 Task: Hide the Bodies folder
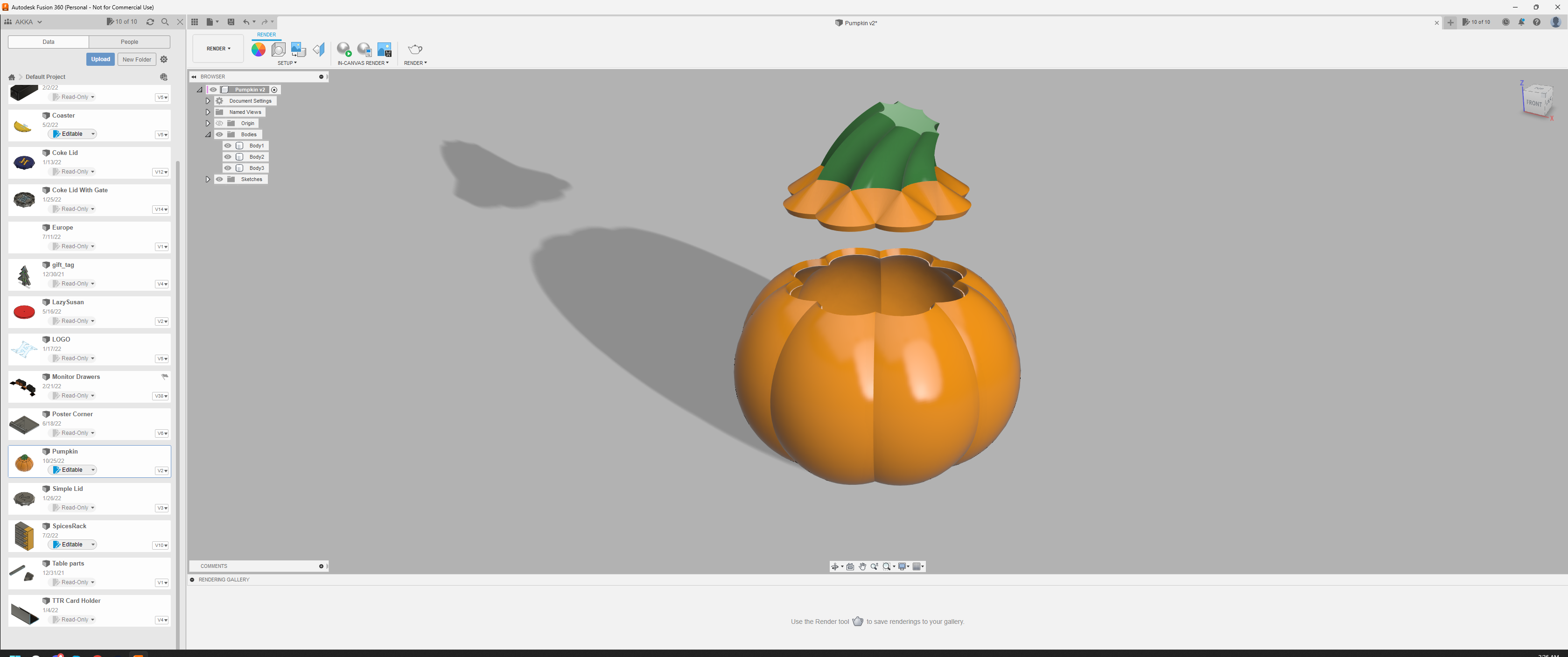click(x=220, y=134)
